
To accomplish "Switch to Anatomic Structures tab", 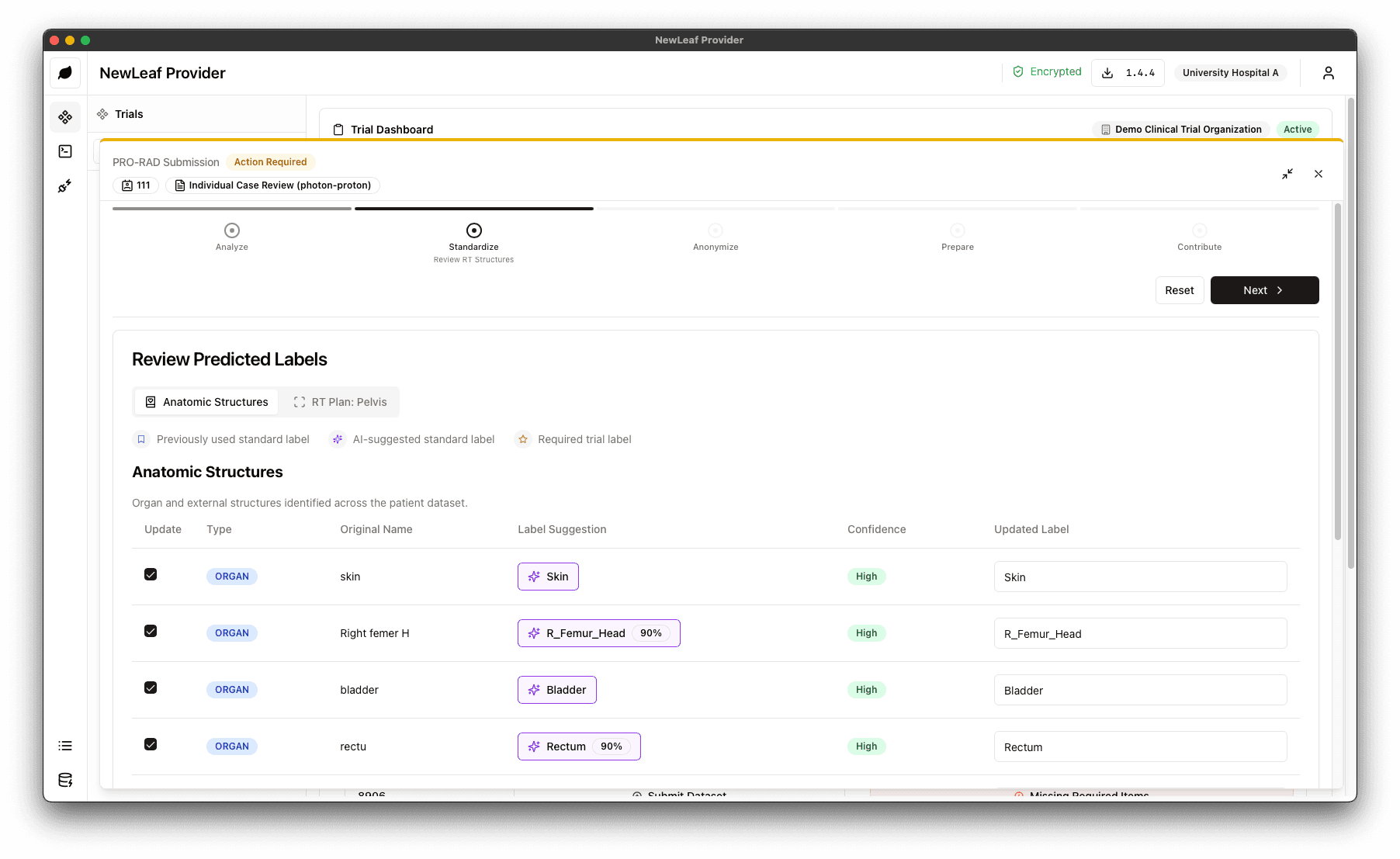I will [x=206, y=402].
